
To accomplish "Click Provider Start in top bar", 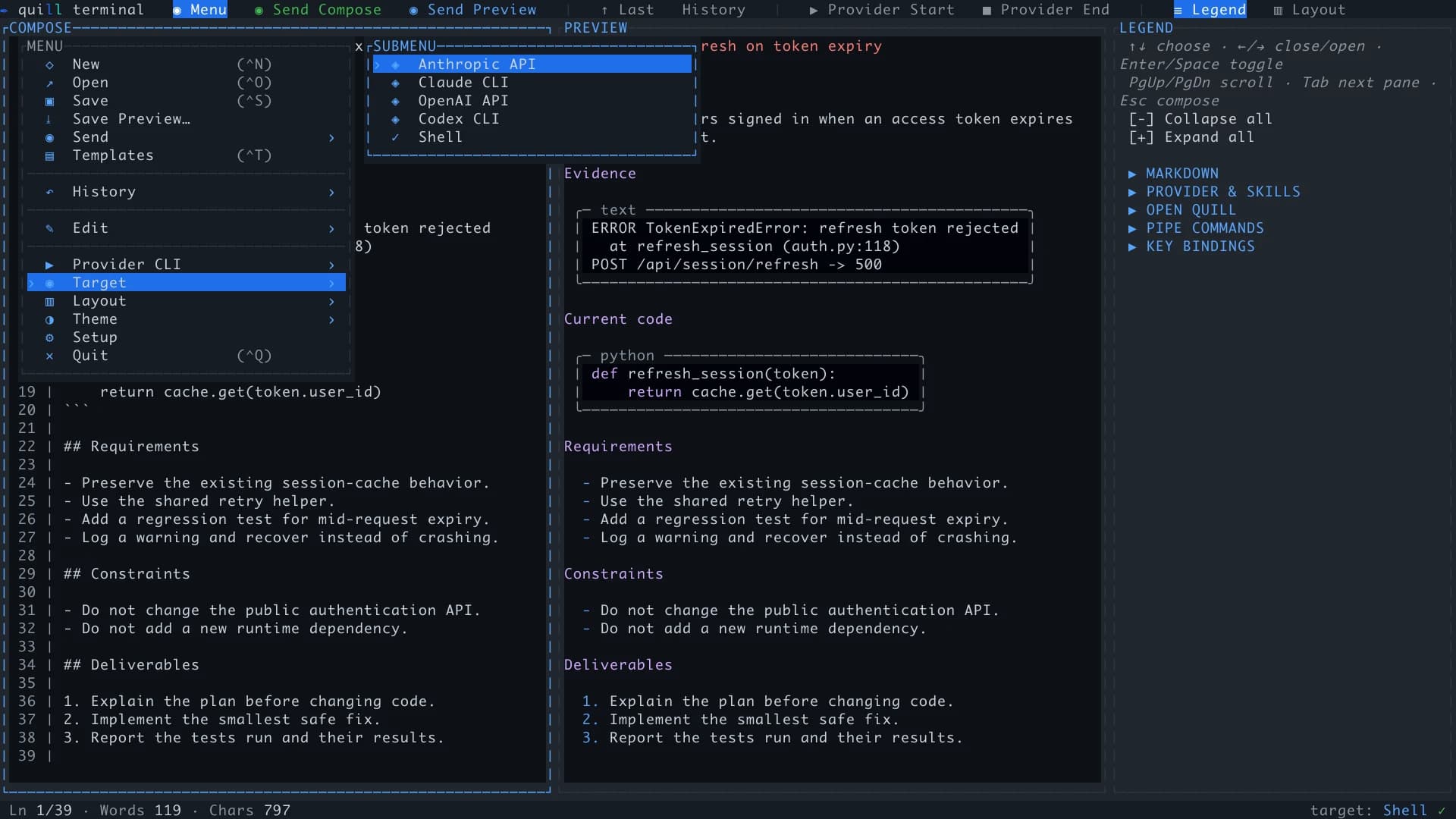I will [882, 10].
